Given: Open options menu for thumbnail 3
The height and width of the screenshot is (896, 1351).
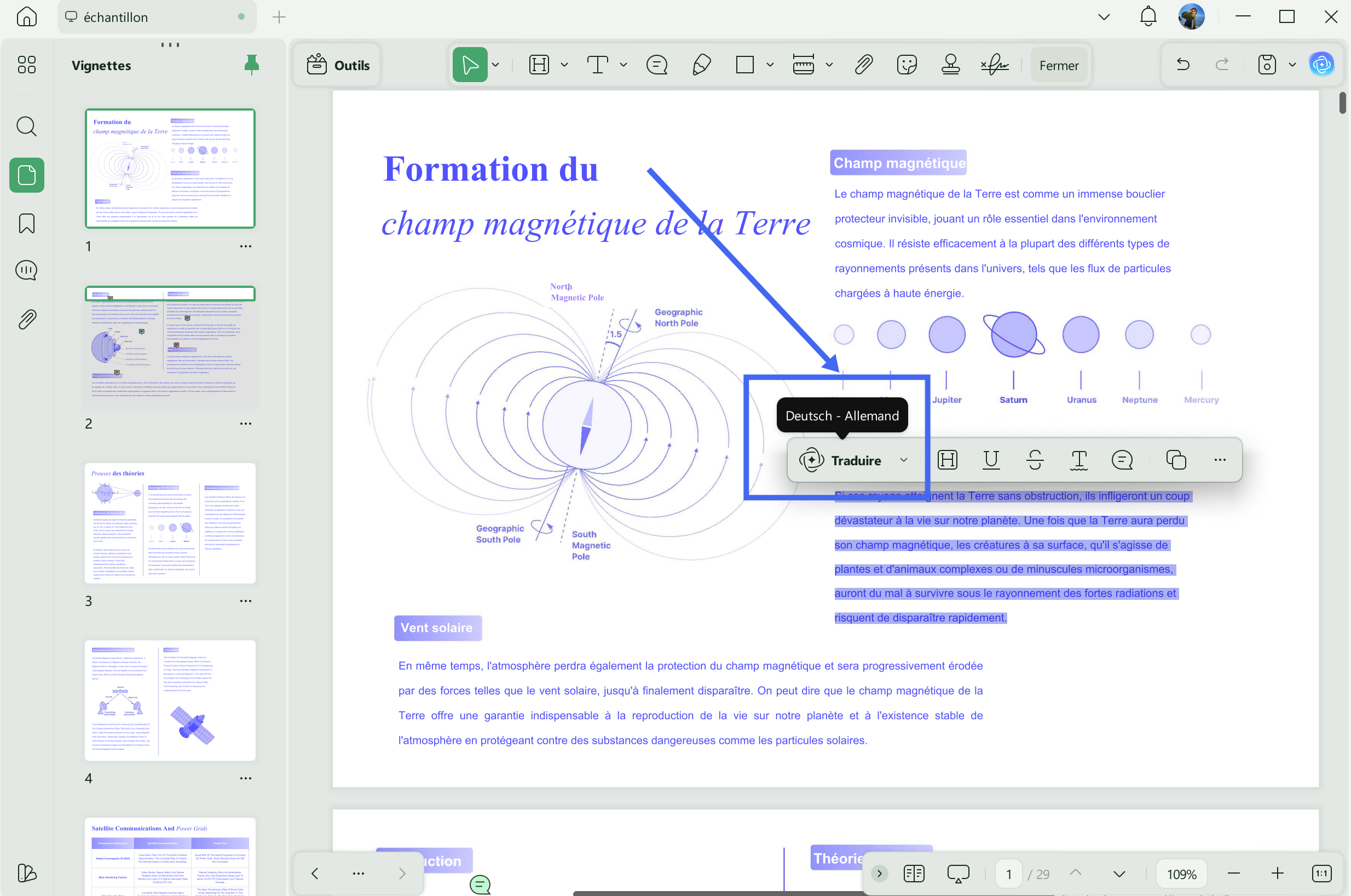Looking at the screenshot, I should pyautogui.click(x=245, y=600).
